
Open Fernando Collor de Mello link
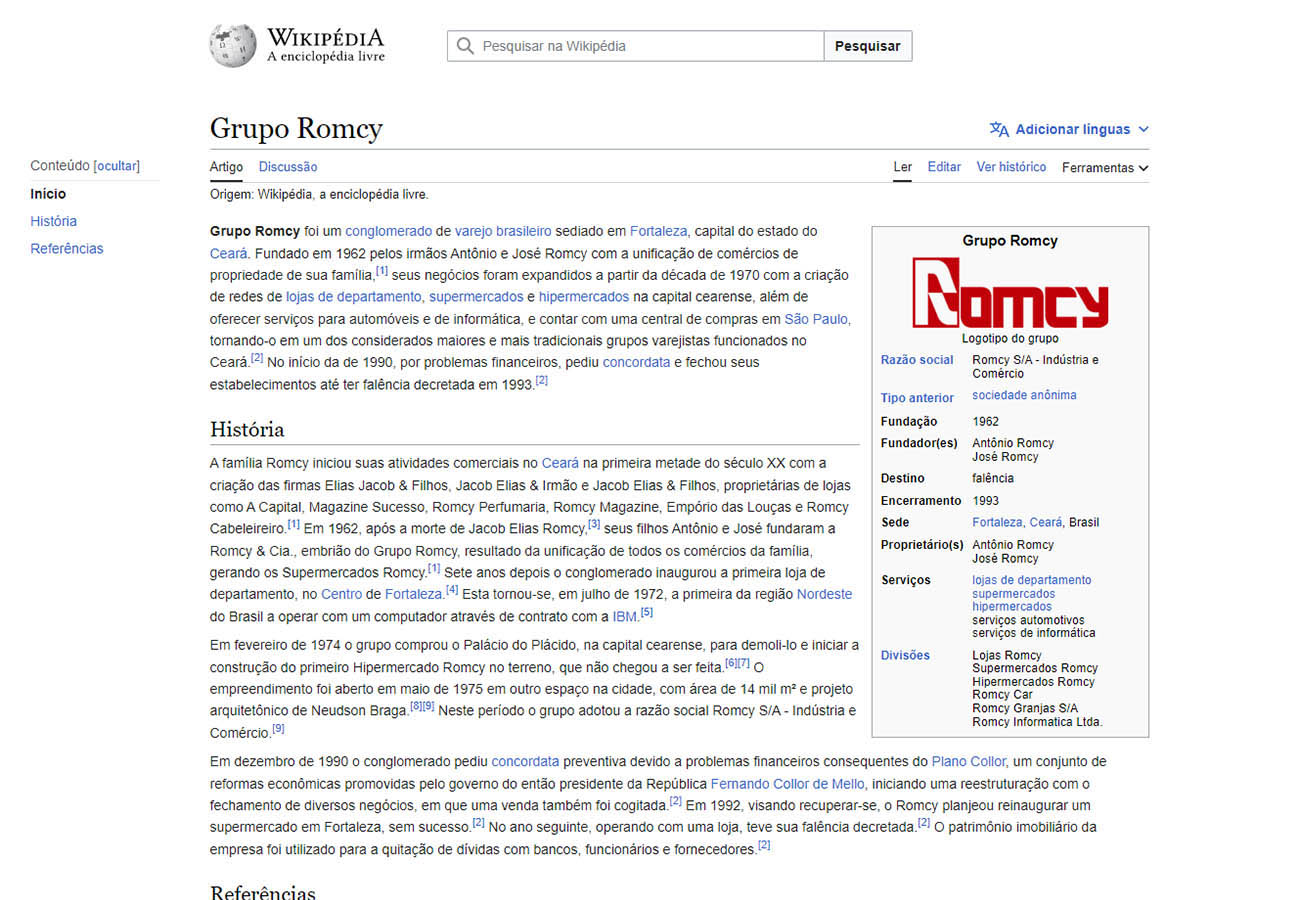pos(787,783)
